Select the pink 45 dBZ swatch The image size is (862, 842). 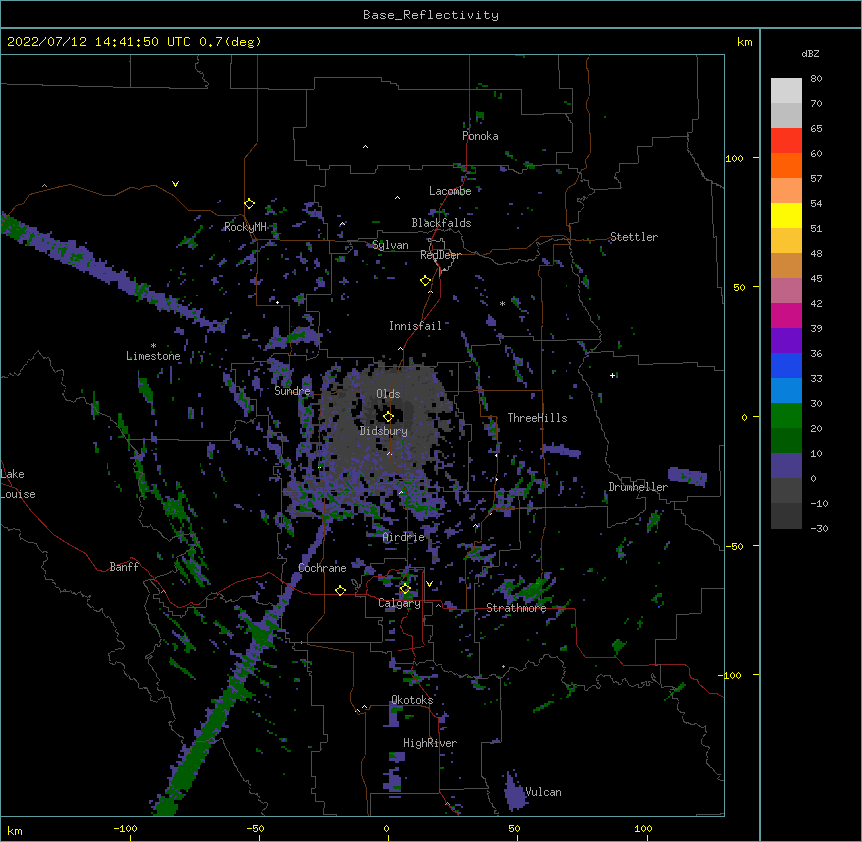tap(786, 291)
